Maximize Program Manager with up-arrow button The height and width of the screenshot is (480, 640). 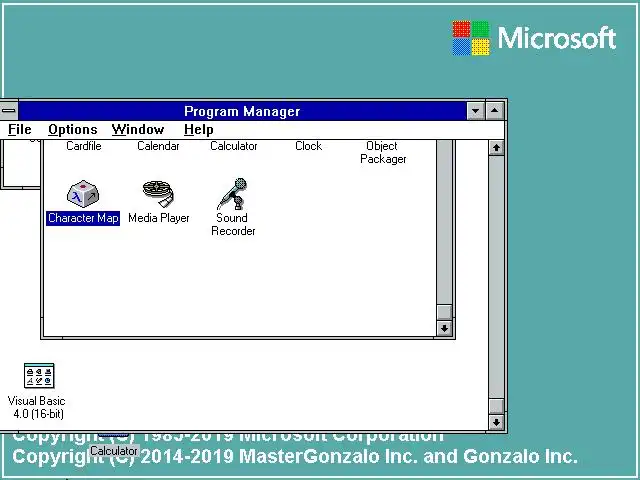click(x=495, y=111)
